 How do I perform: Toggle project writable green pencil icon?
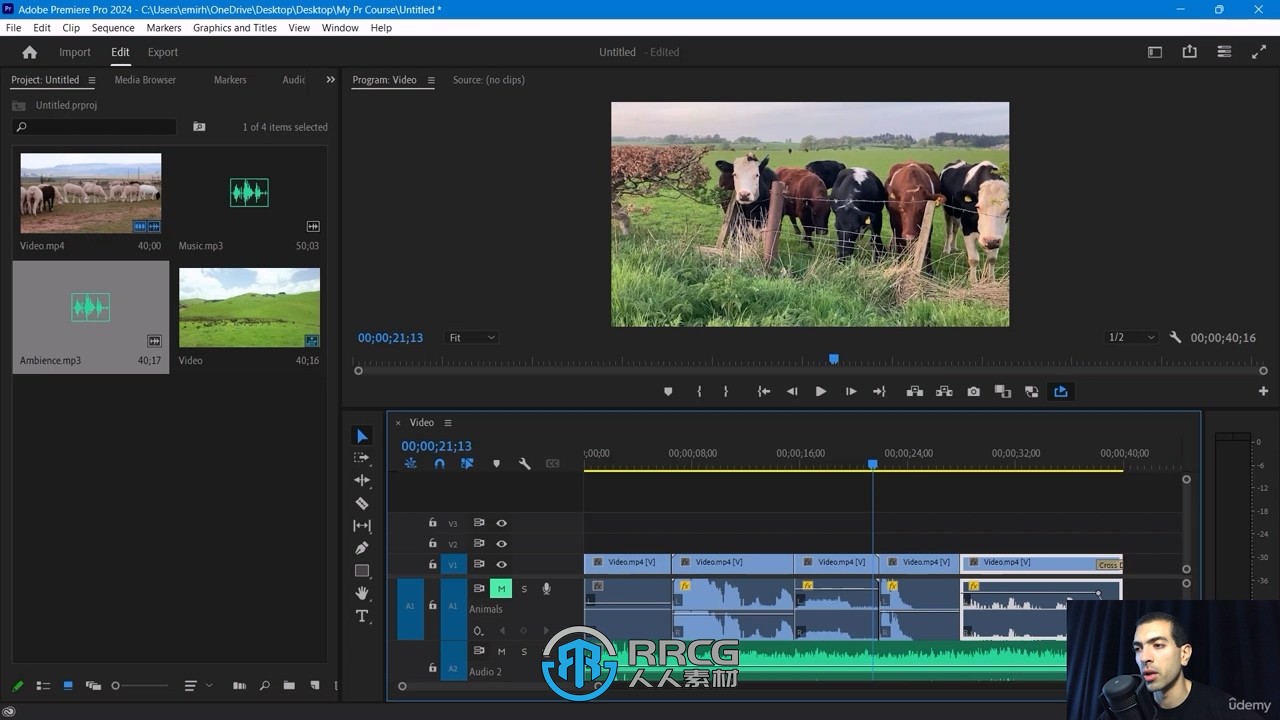point(17,686)
